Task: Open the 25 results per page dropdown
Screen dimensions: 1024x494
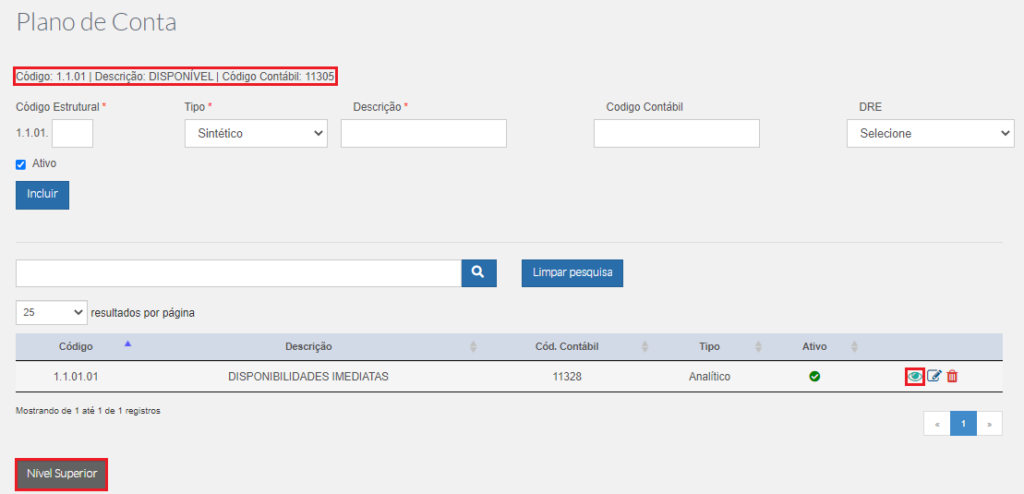Action: 51,312
